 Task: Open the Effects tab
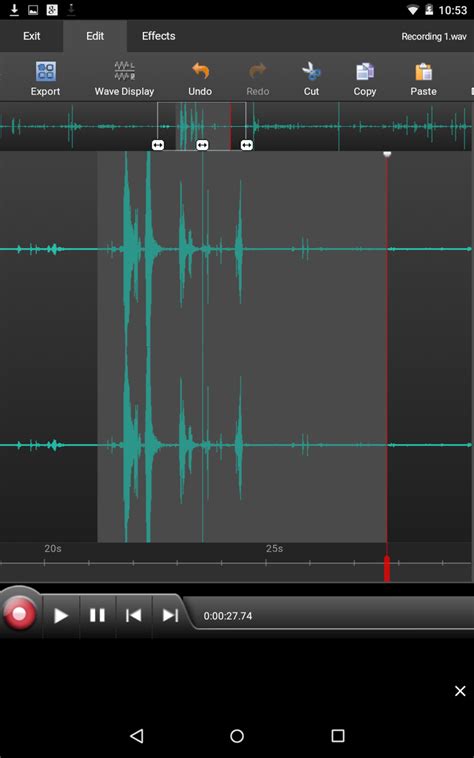[x=158, y=36]
